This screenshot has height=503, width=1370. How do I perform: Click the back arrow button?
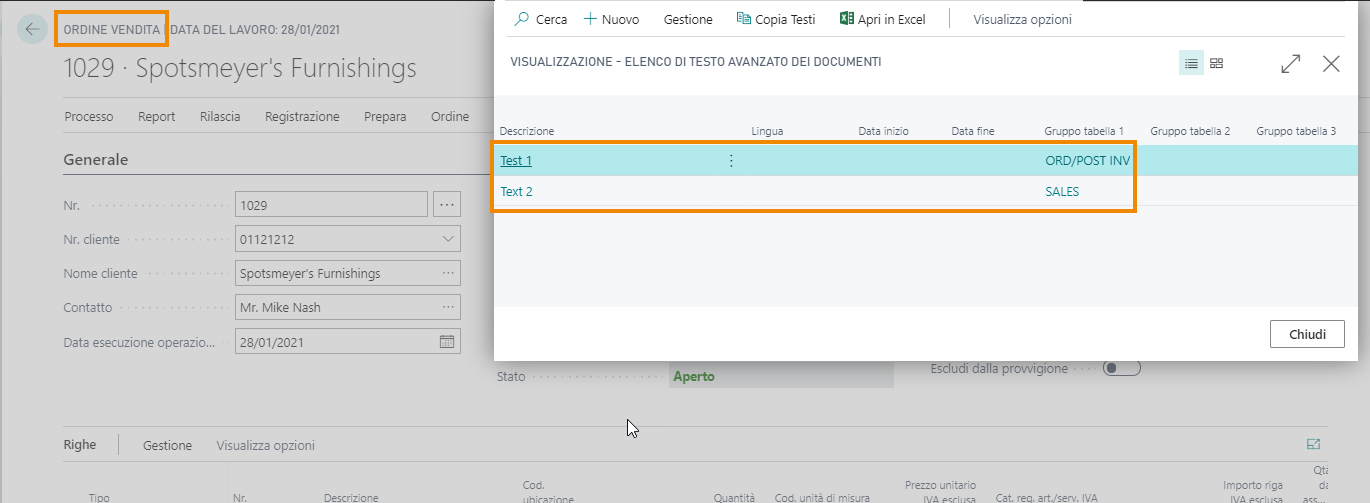[x=32, y=29]
